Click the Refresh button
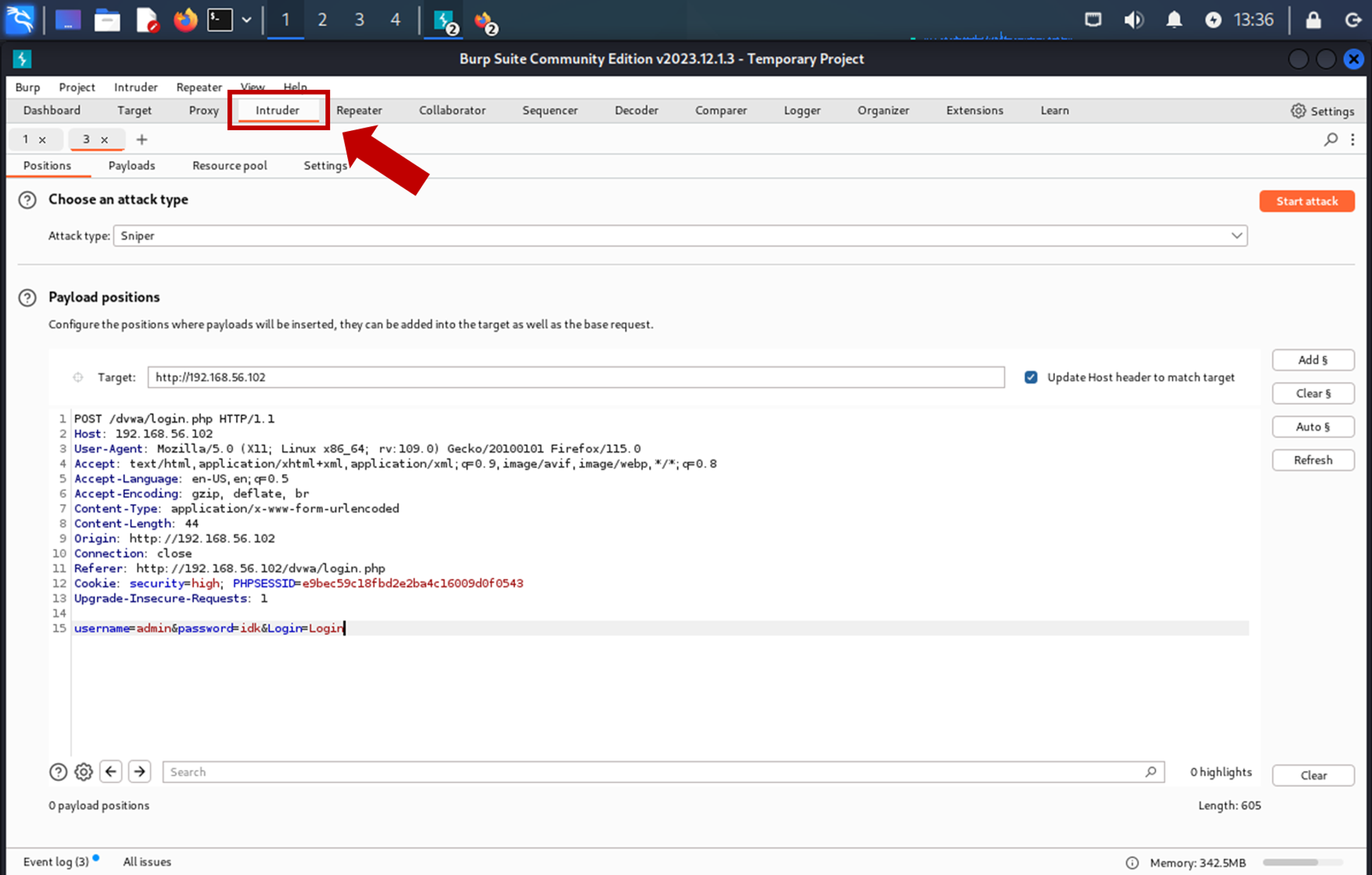The height and width of the screenshot is (875, 1372). (1313, 460)
